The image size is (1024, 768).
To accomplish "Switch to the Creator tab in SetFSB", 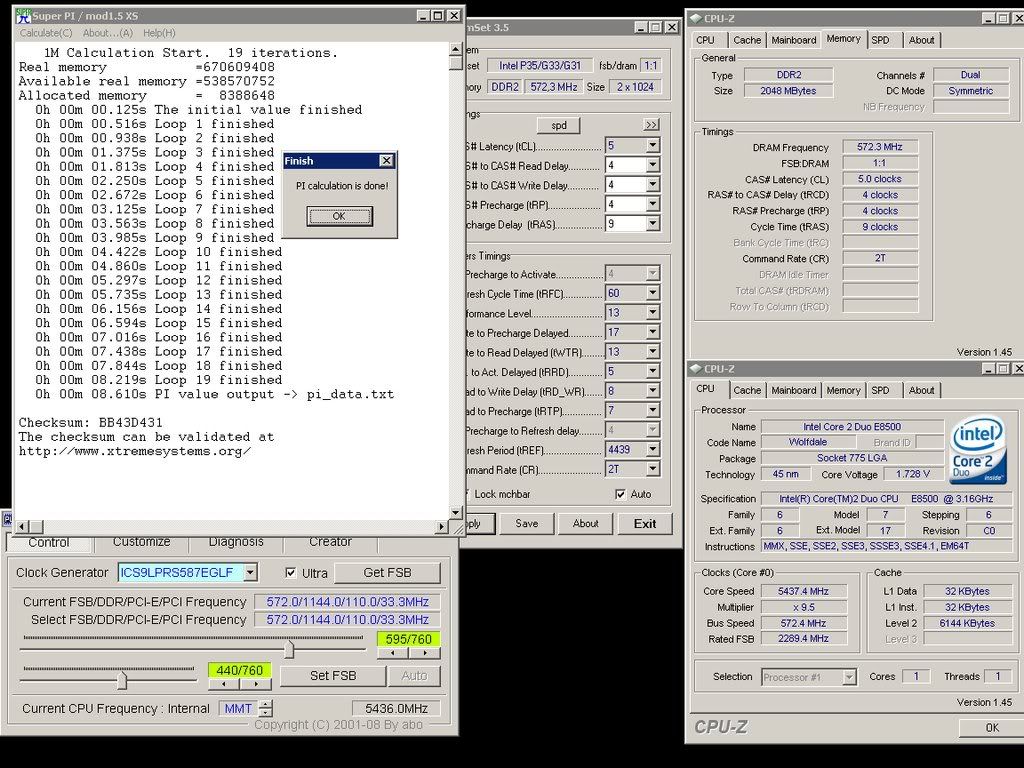I will [x=330, y=542].
